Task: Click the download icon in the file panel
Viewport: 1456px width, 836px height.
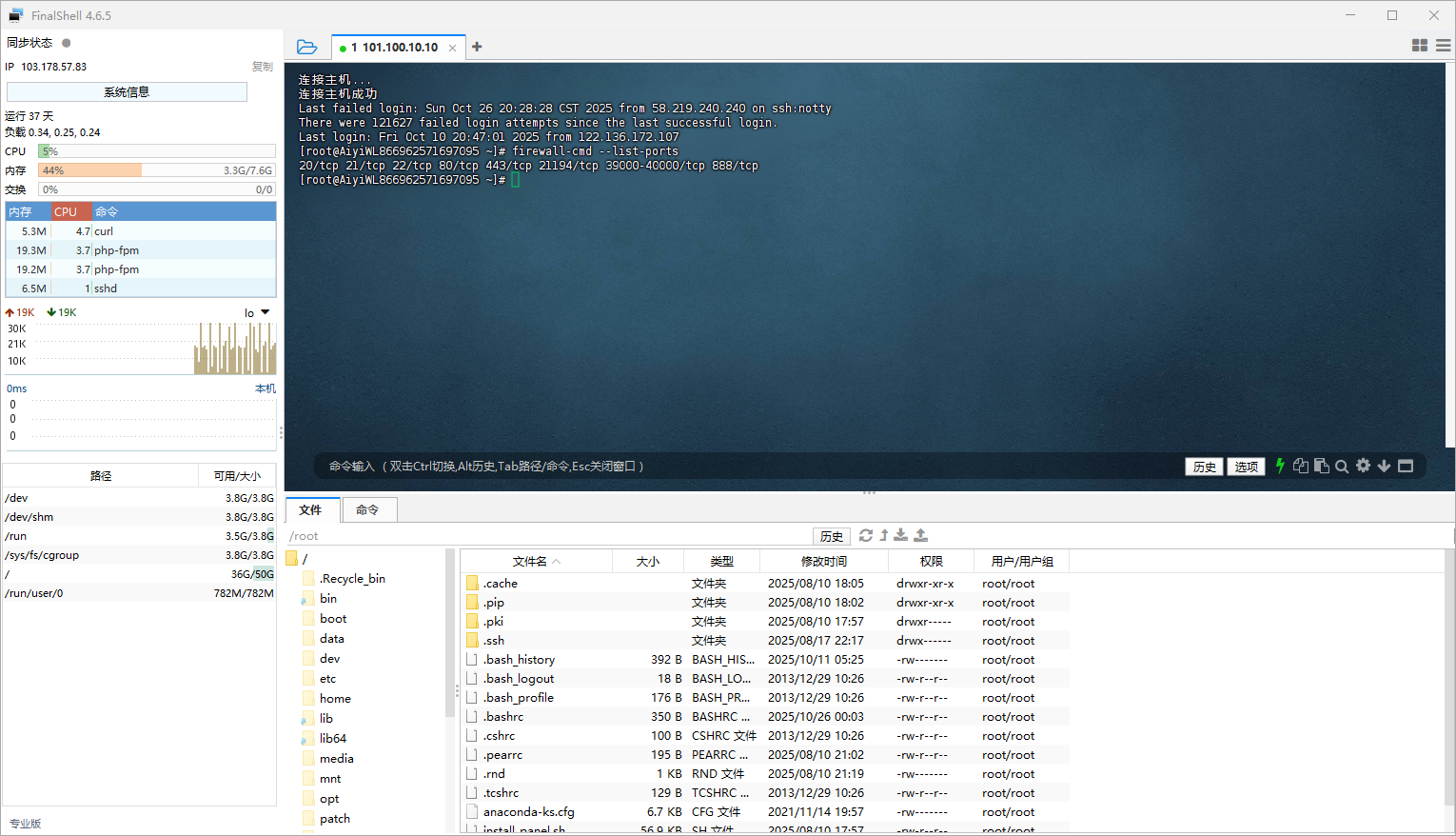Action: [x=900, y=535]
